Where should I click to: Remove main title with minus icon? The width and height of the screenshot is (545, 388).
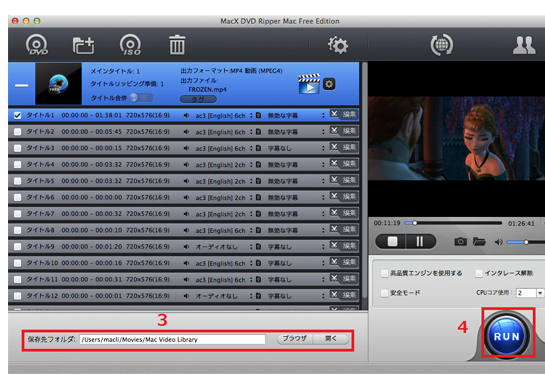coord(22,86)
